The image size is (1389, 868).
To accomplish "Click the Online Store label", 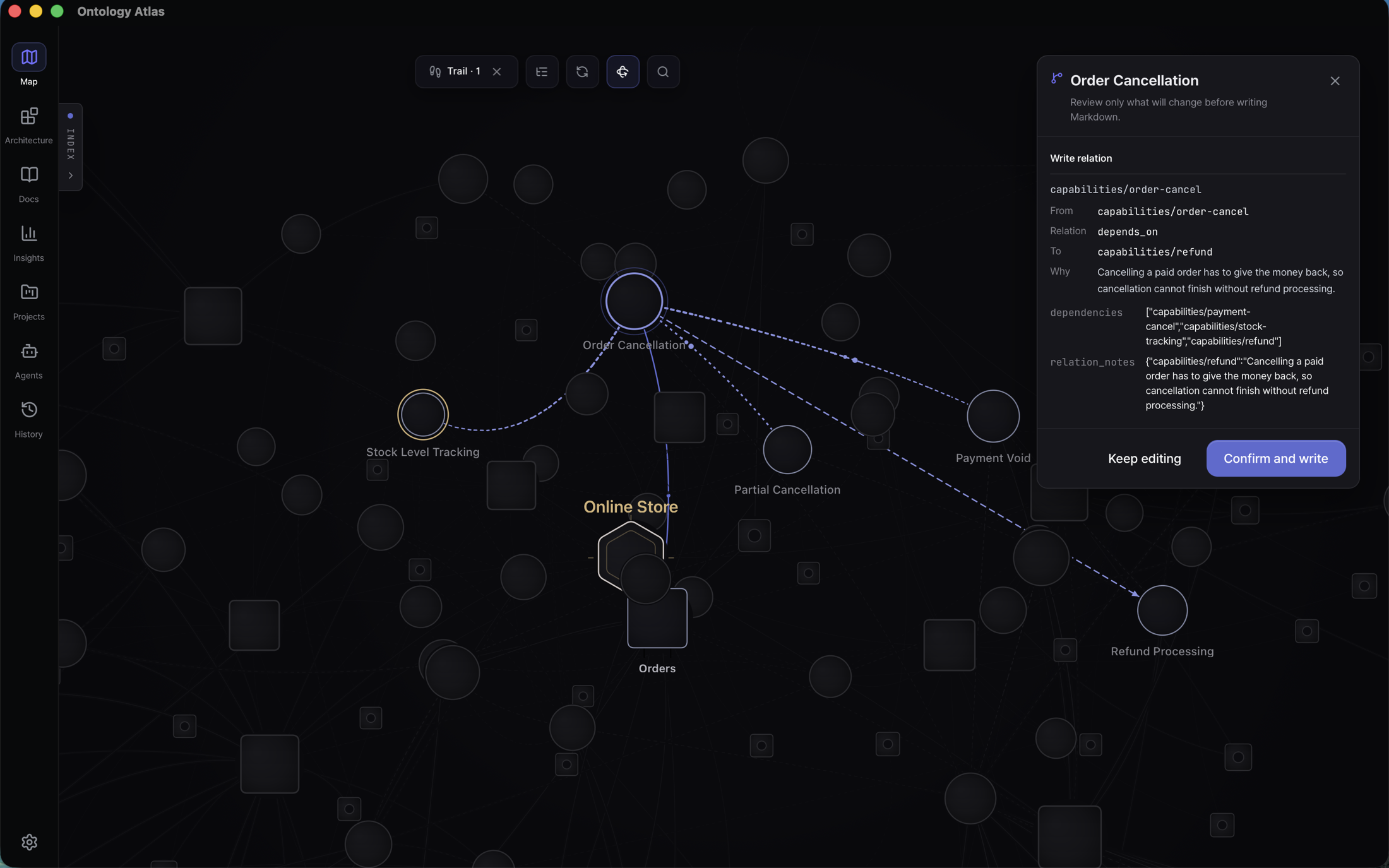I will (x=630, y=507).
